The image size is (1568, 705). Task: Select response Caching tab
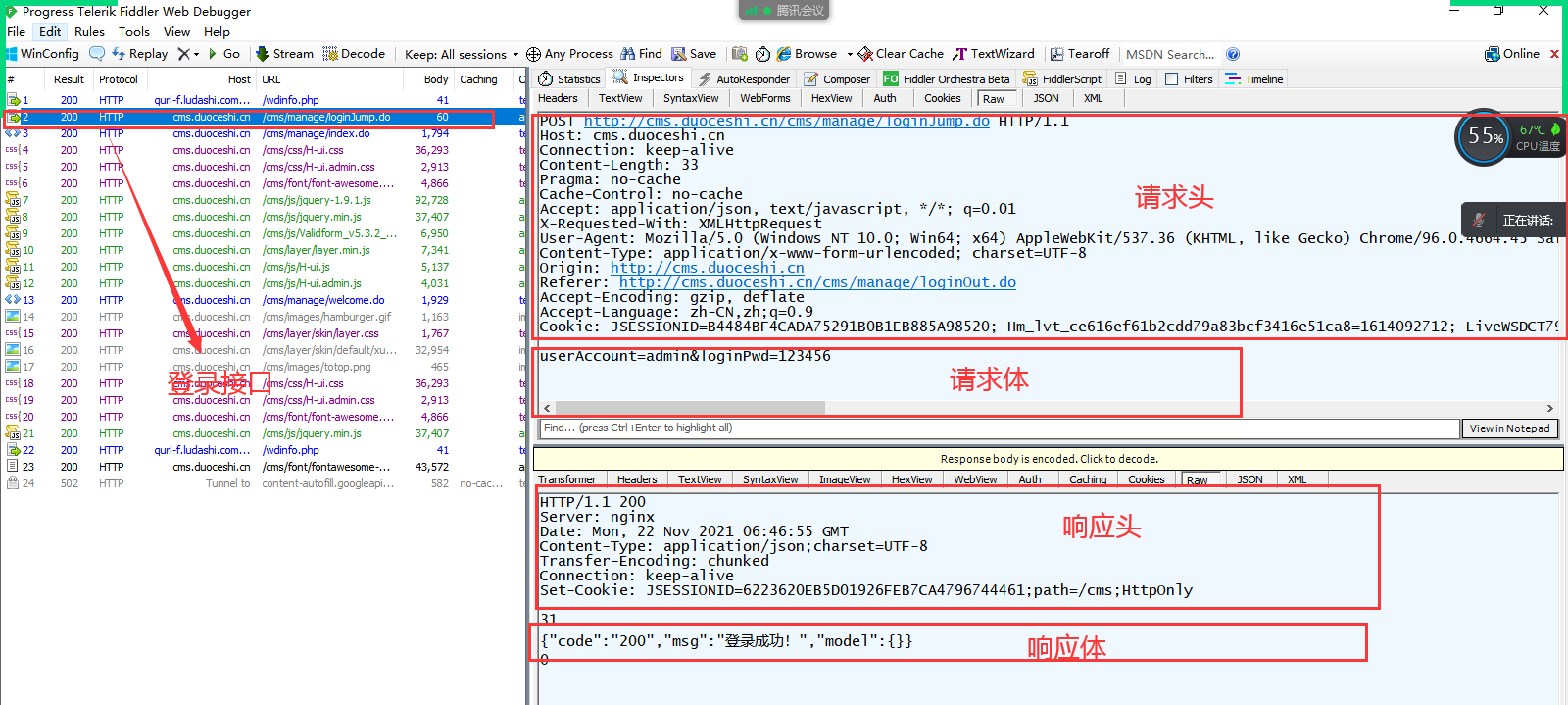click(x=1088, y=479)
